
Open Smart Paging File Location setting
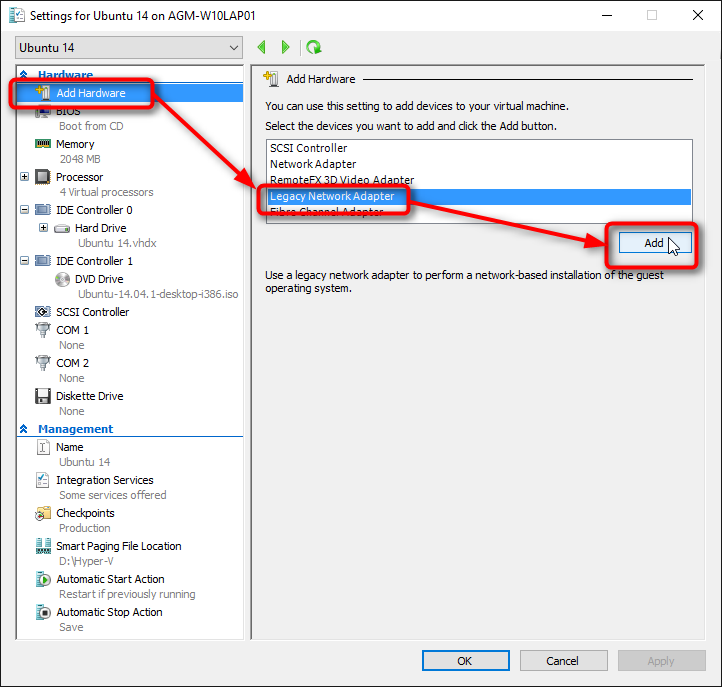pyautogui.click(x=119, y=547)
